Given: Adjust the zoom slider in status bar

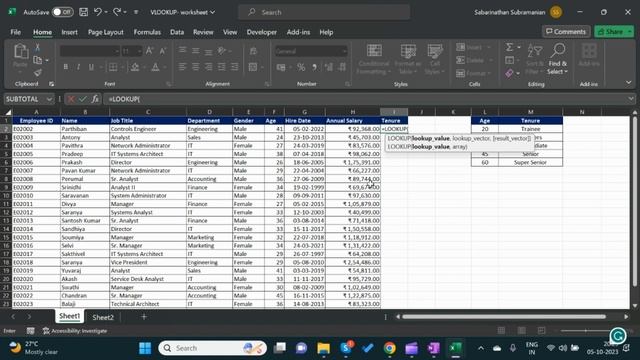Looking at the screenshot, I should tap(586, 331).
